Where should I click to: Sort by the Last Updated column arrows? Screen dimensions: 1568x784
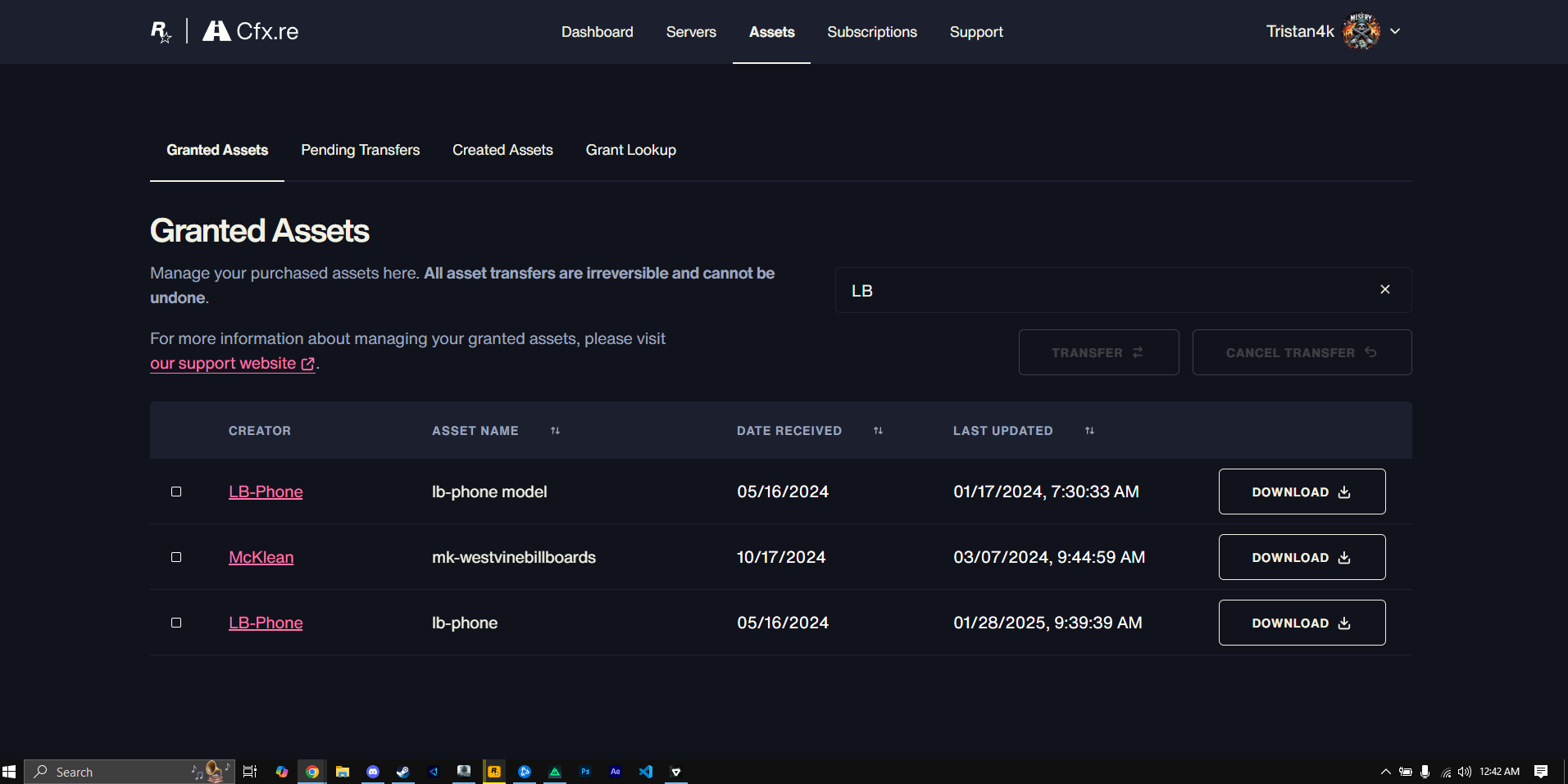pyautogui.click(x=1089, y=431)
